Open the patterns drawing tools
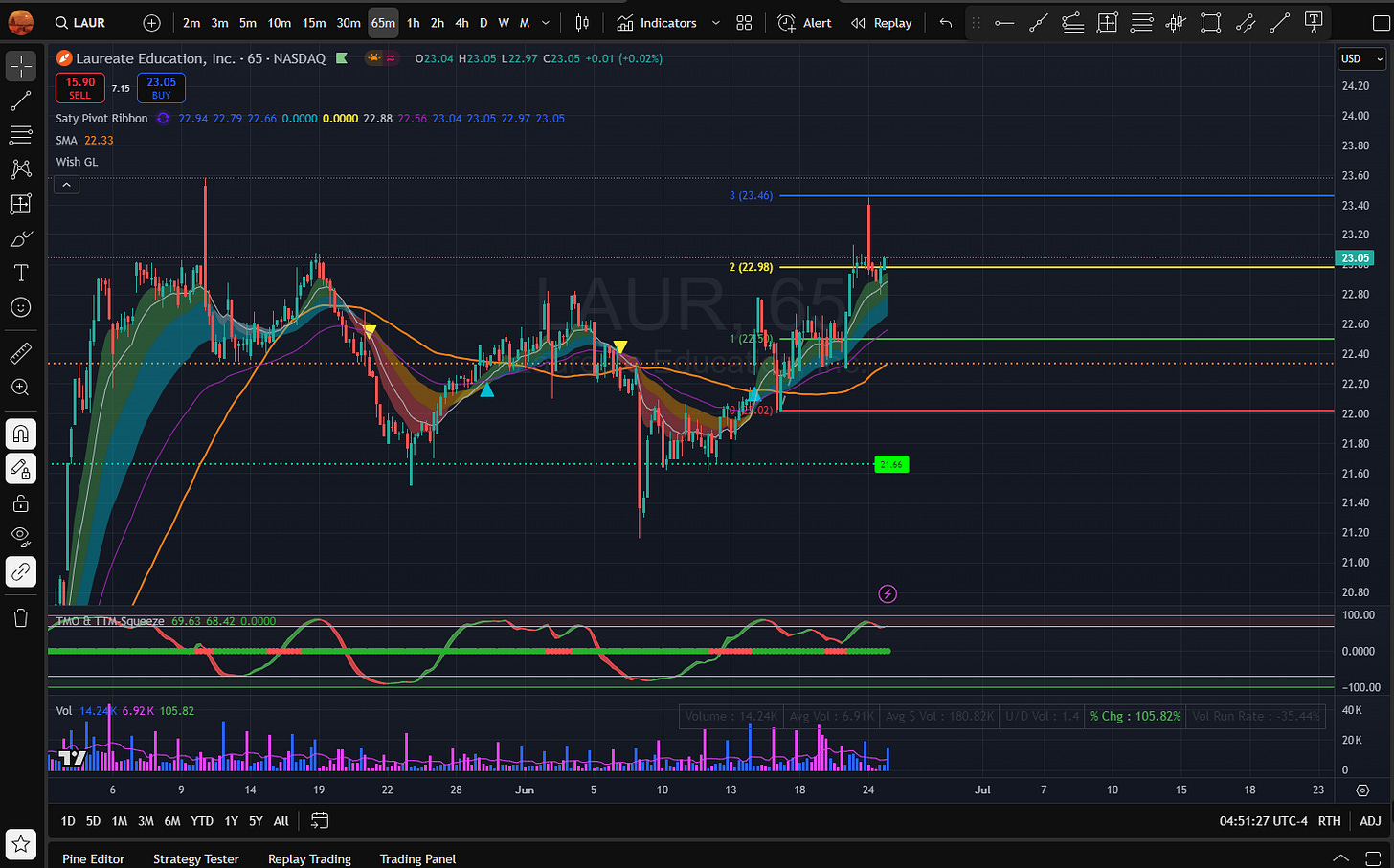1394x868 pixels. 21,169
